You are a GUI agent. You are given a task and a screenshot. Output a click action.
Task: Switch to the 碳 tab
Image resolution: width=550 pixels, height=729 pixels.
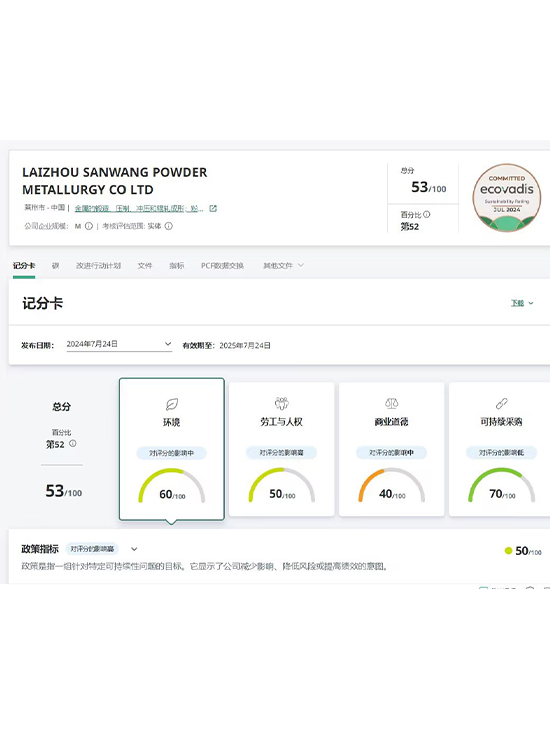(55, 265)
